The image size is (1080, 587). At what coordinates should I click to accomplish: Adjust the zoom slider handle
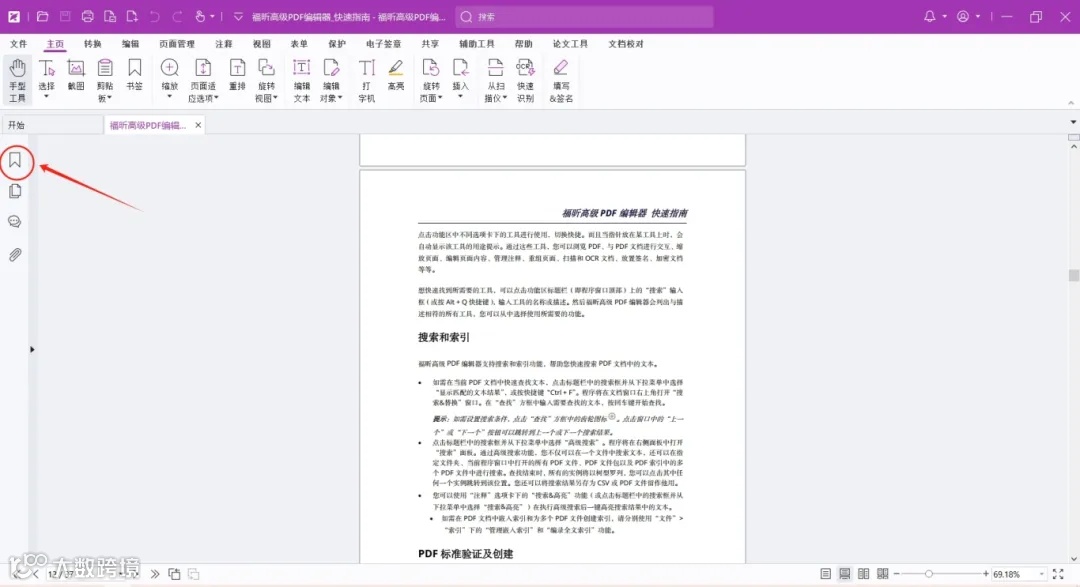928,574
